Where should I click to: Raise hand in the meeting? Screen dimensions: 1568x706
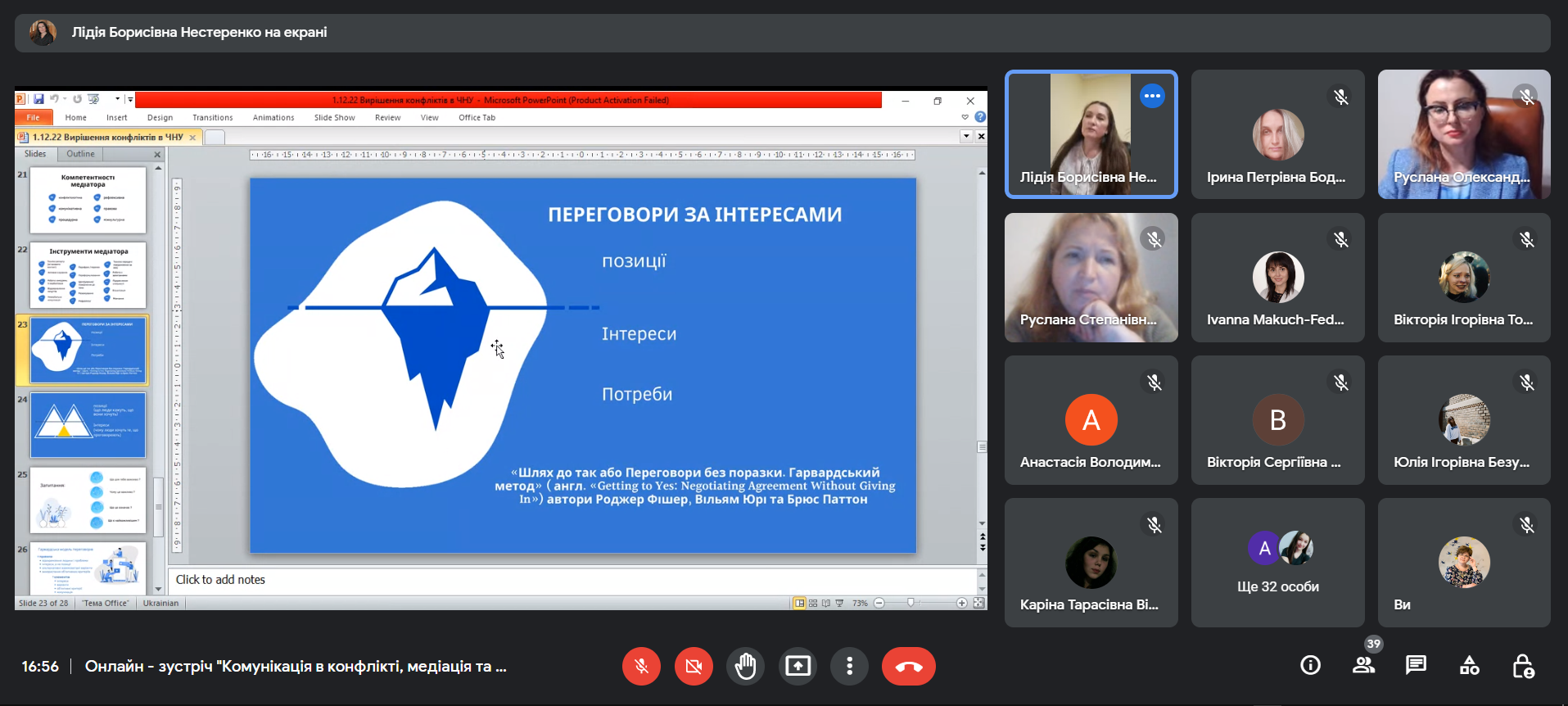point(745,666)
